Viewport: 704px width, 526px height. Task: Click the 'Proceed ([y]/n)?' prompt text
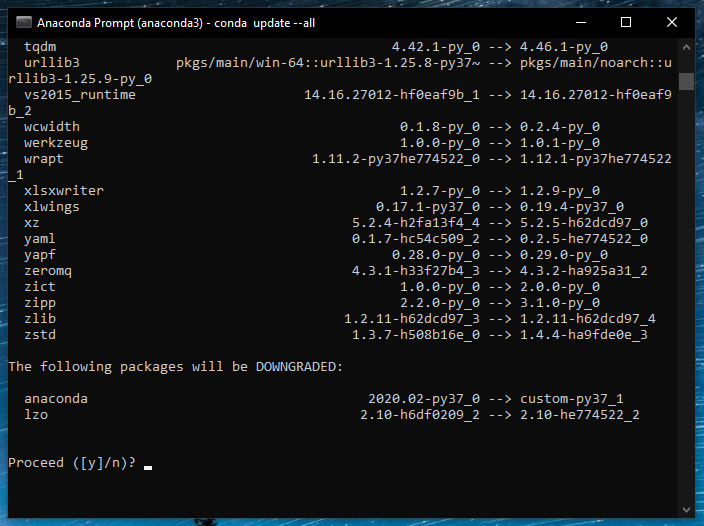coord(72,463)
